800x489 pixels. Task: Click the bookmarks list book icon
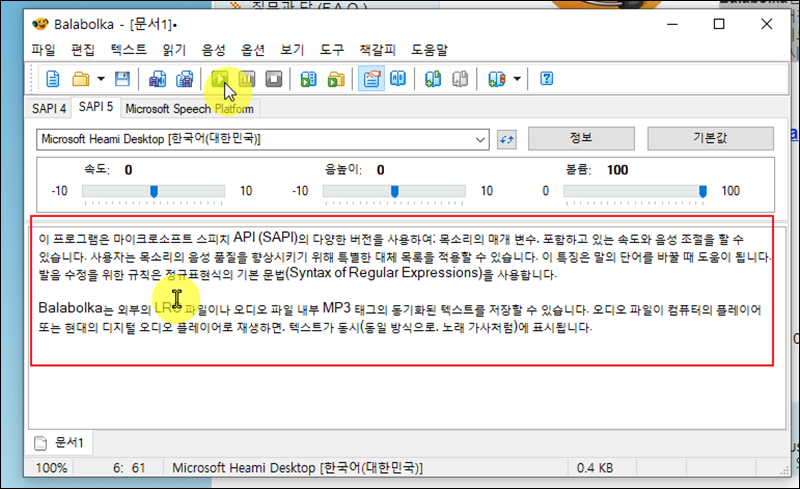click(496, 79)
